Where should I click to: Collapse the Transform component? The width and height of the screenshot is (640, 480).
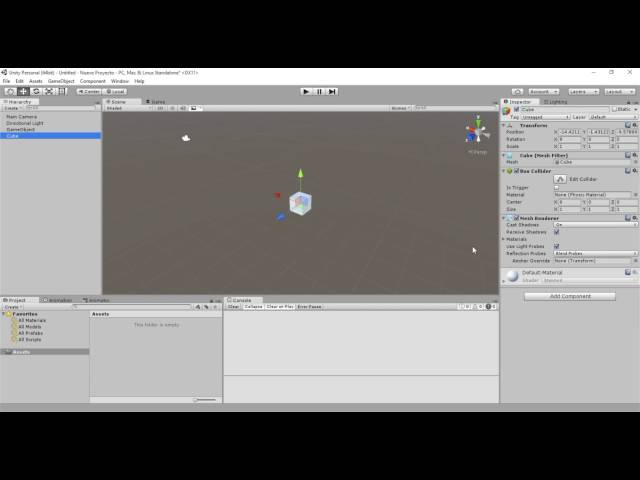tap(504, 125)
